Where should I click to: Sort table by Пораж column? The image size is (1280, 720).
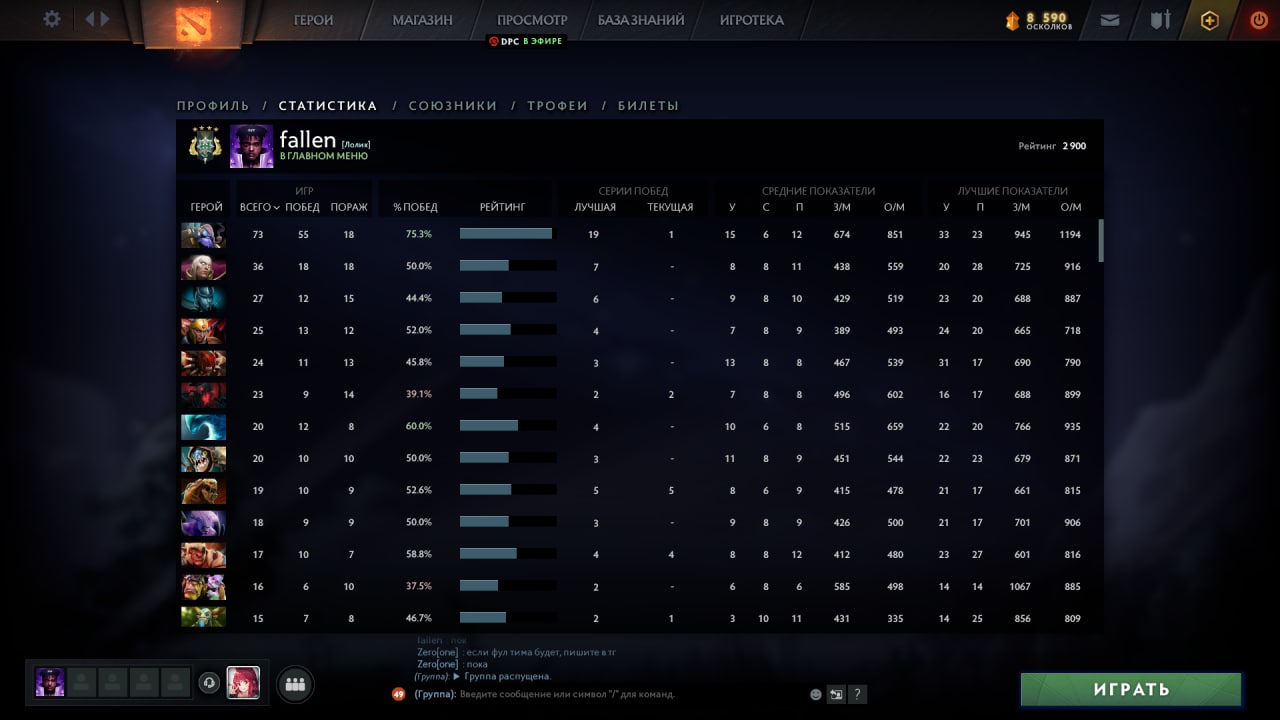349,207
